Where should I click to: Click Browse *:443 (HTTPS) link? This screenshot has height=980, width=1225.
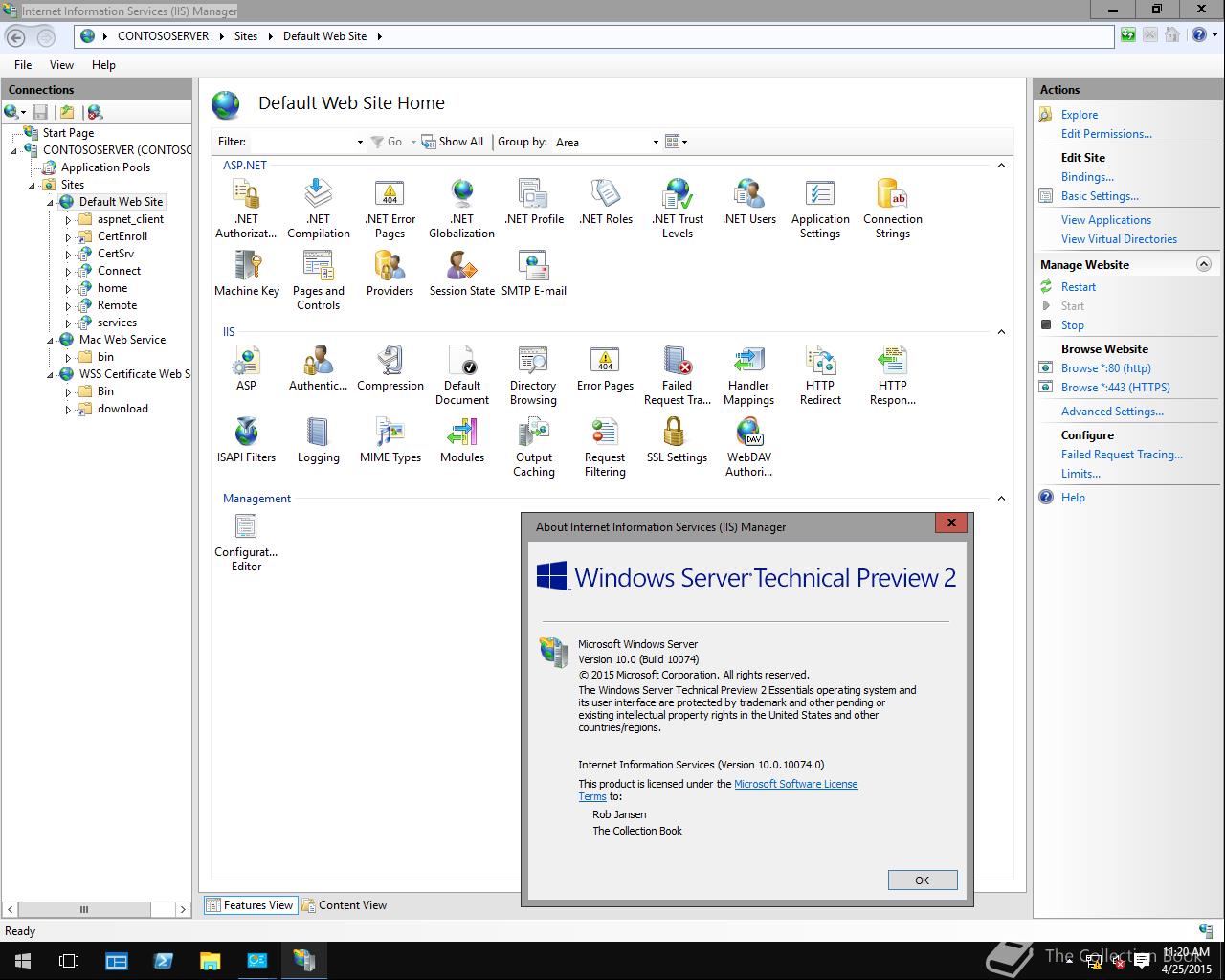pos(1116,388)
